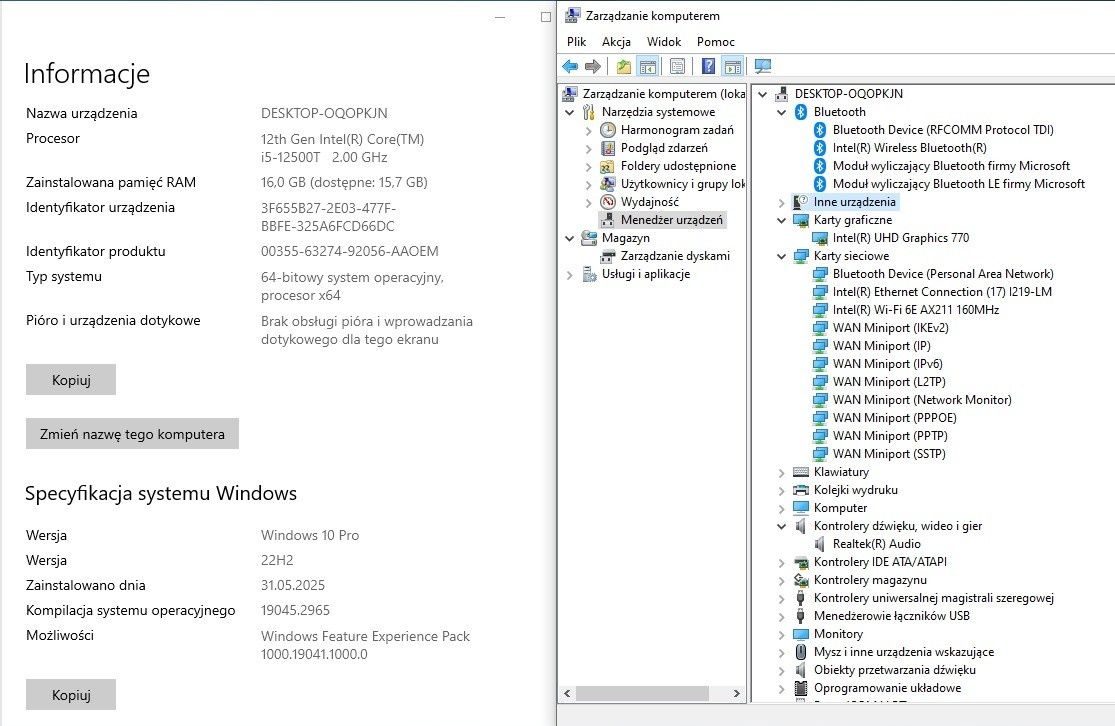1115x726 pixels.
Task: Click the scan for hardware changes monitor icon
Action: click(763, 67)
